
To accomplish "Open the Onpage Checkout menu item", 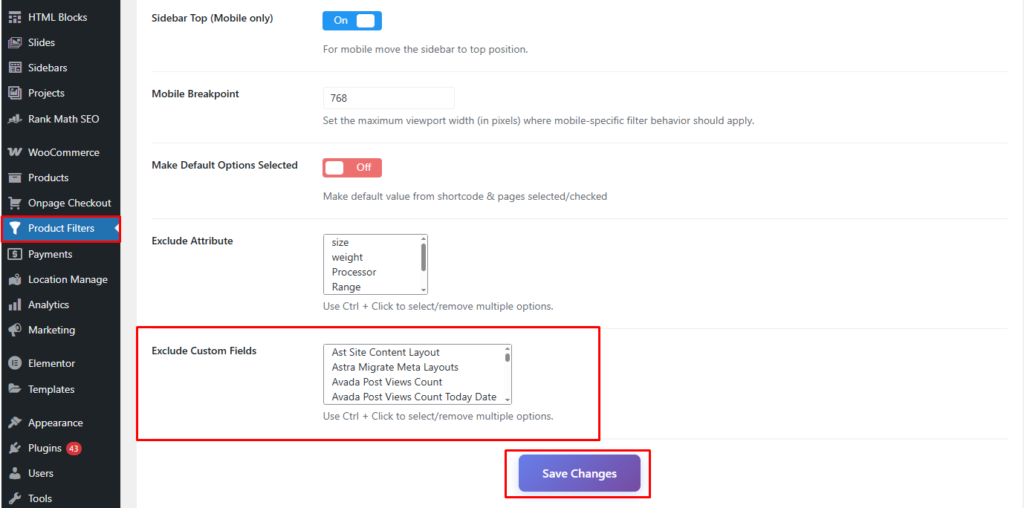I will [x=69, y=203].
